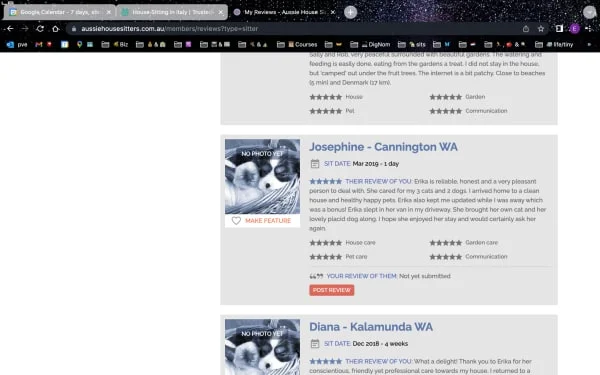Screen dimensions: 600x375
Task: Open Josephine - Cannington WA listing
Action: 383,147
